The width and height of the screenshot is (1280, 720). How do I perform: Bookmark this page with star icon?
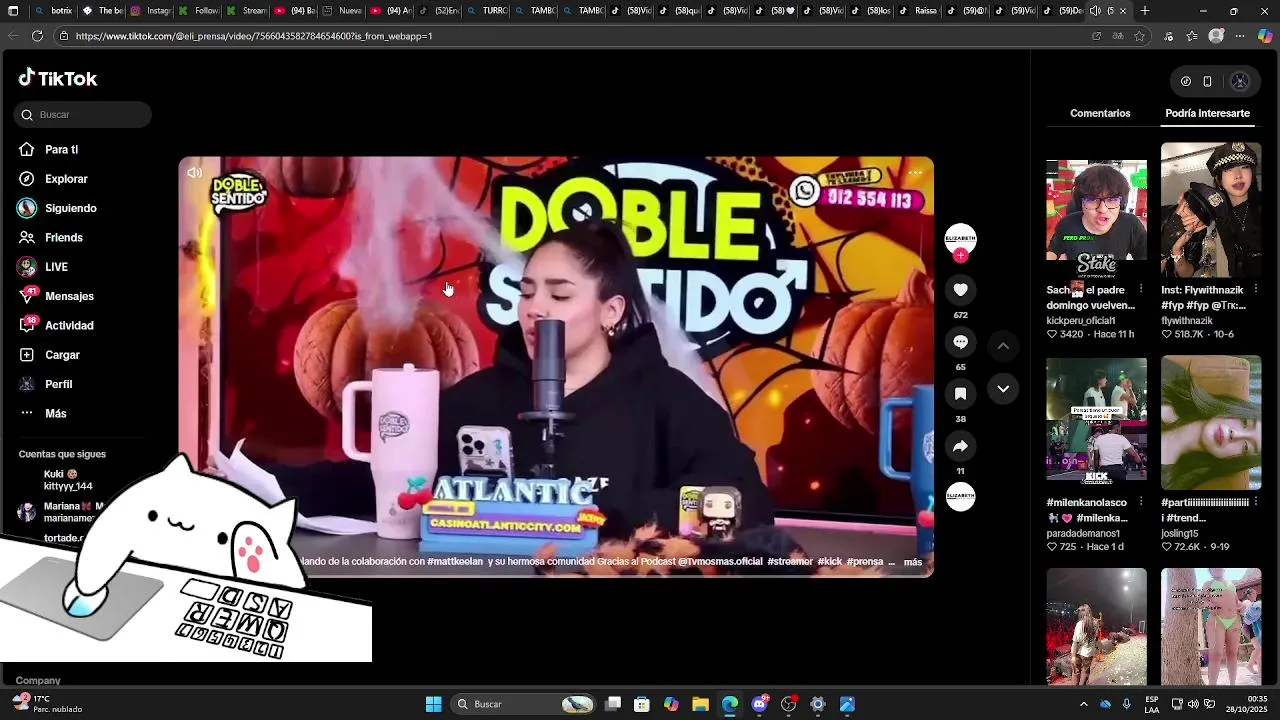pos(1139,36)
